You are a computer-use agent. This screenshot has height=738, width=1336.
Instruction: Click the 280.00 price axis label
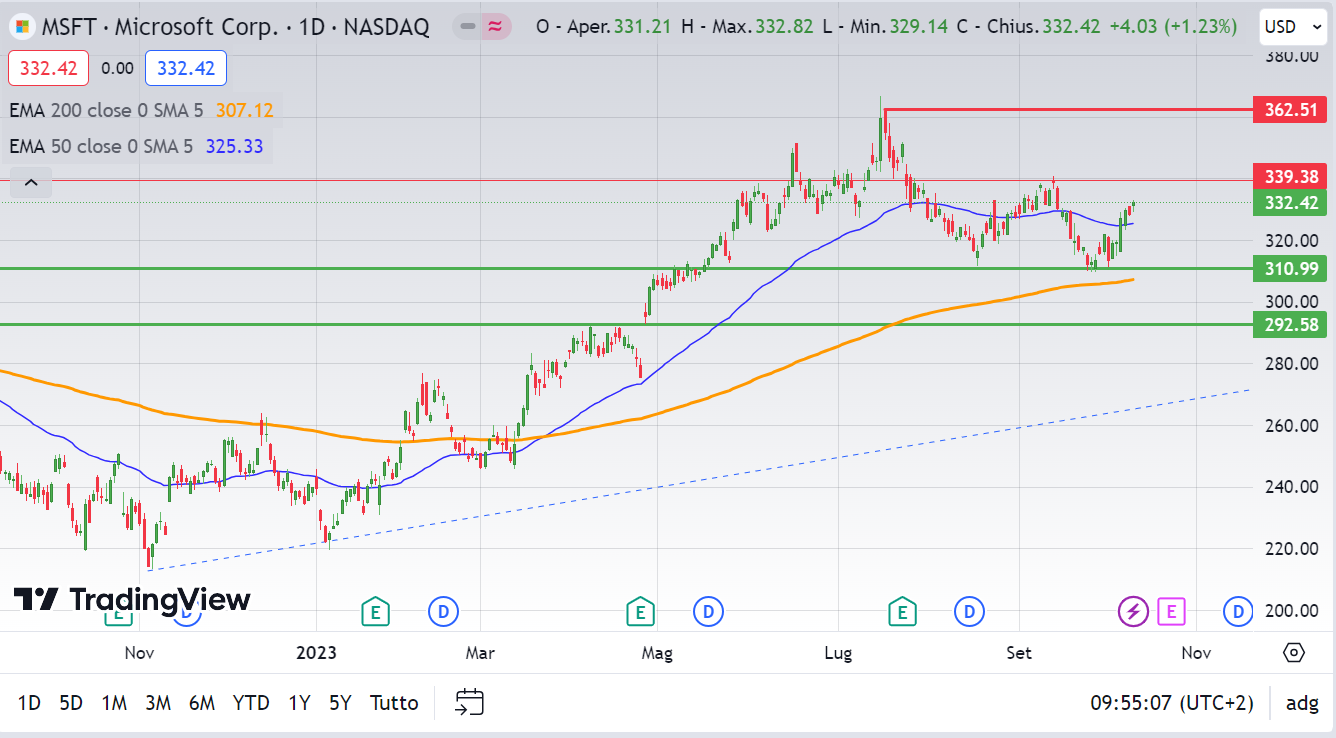click(1290, 364)
